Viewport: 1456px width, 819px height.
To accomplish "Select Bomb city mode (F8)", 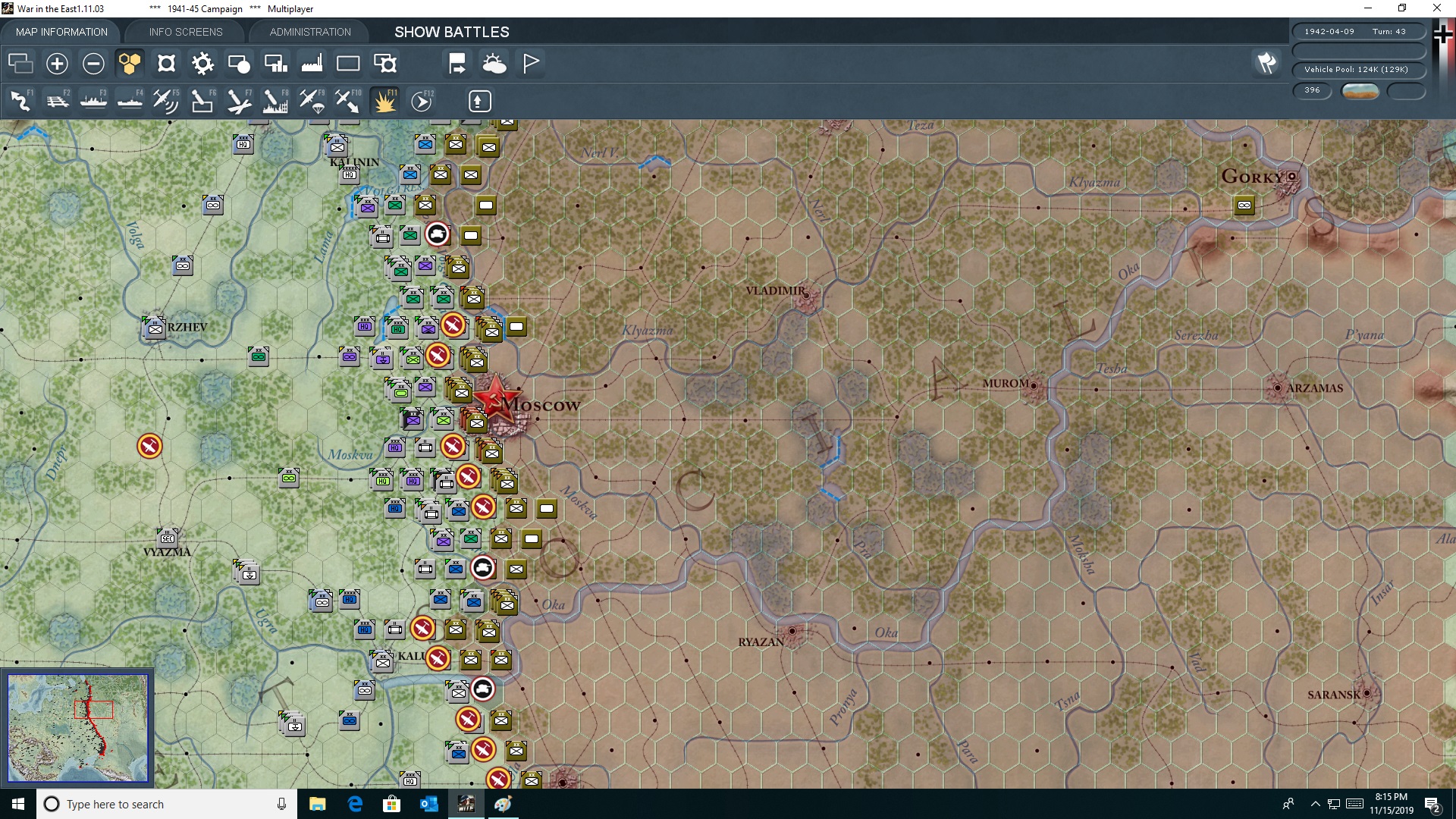I will pos(275,101).
